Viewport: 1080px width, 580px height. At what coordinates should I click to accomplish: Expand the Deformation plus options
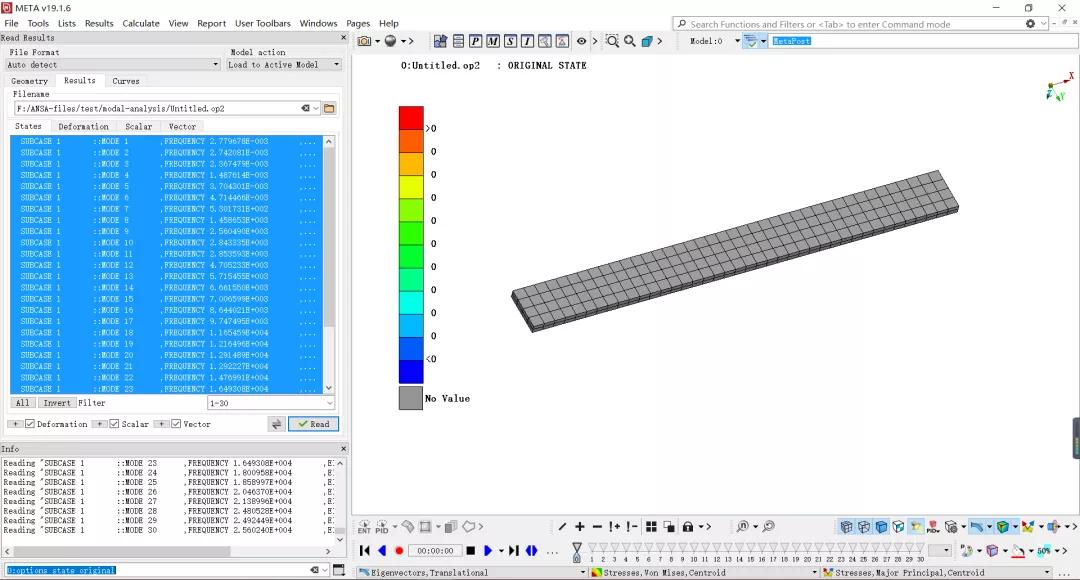15,424
